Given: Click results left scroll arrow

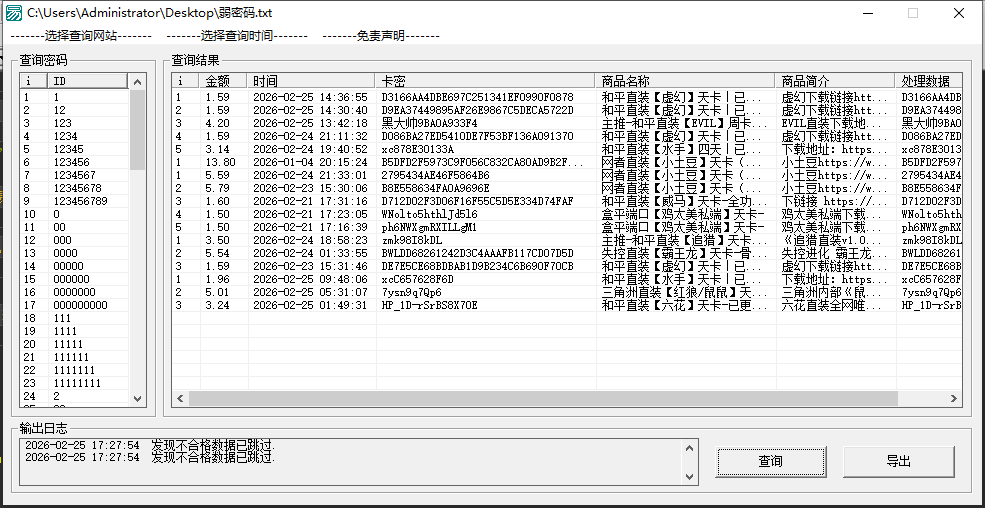Looking at the screenshot, I should (x=180, y=398).
